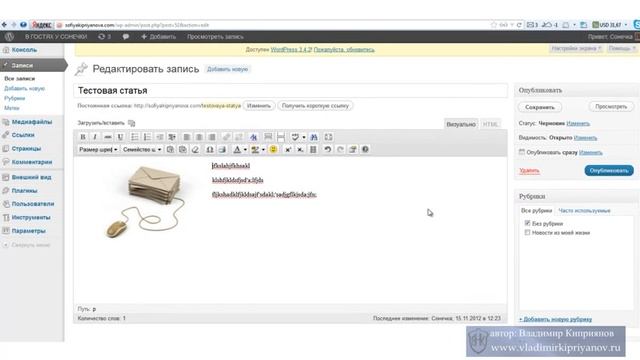Click the post title field 'Тестовая статья'

(291, 91)
